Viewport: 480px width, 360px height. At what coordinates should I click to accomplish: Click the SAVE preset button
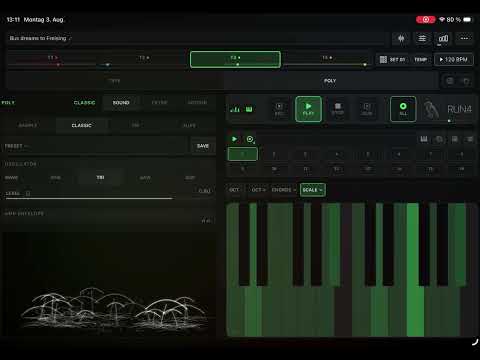tap(203, 146)
